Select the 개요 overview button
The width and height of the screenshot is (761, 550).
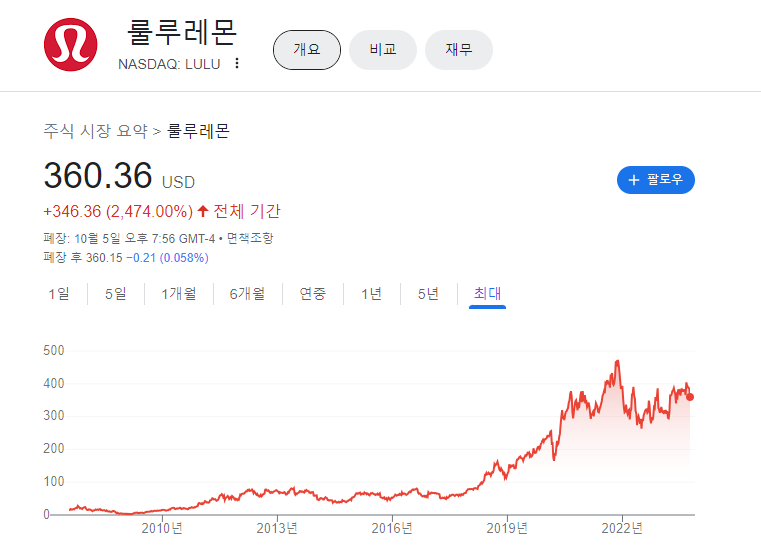pyautogui.click(x=307, y=50)
